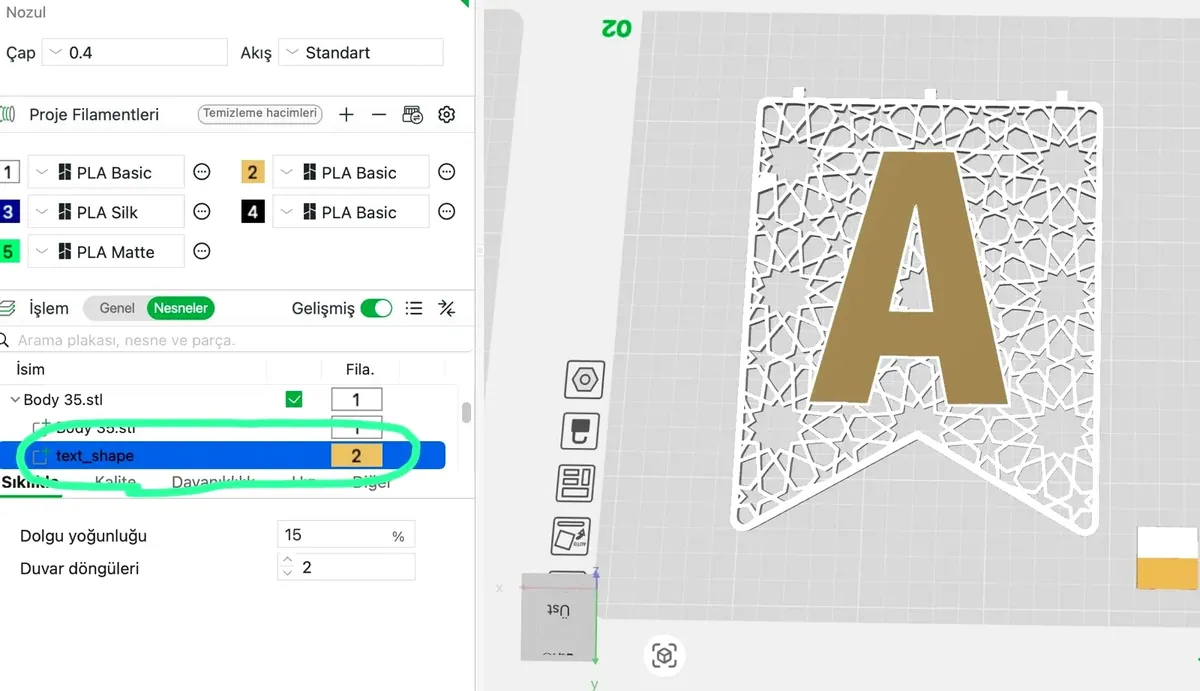This screenshot has height=691, width=1200.
Task: Click the arrange layout icon beside the plate
Action: [575, 483]
